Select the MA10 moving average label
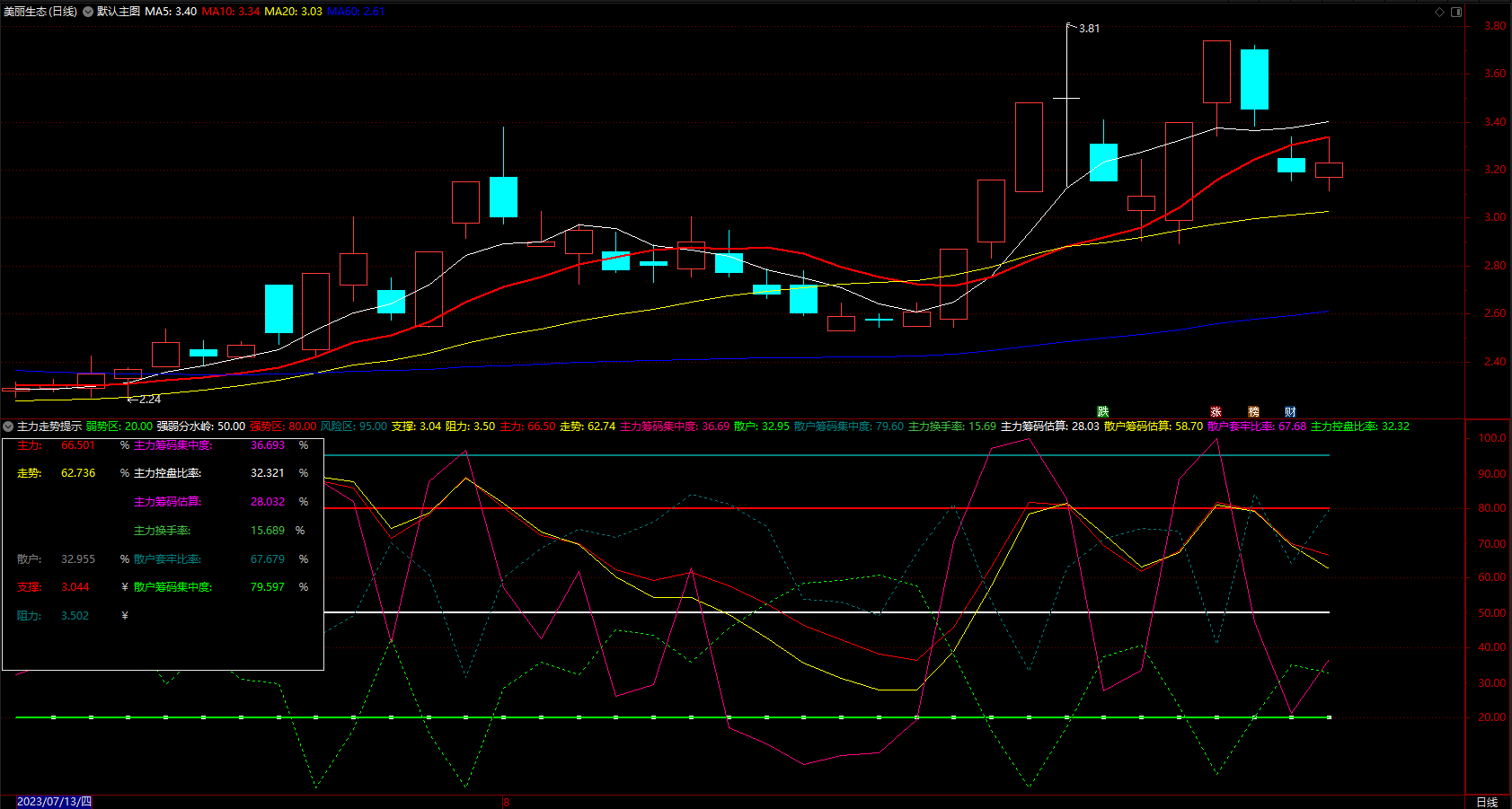The width and height of the screenshot is (1512, 809). (x=231, y=12)
